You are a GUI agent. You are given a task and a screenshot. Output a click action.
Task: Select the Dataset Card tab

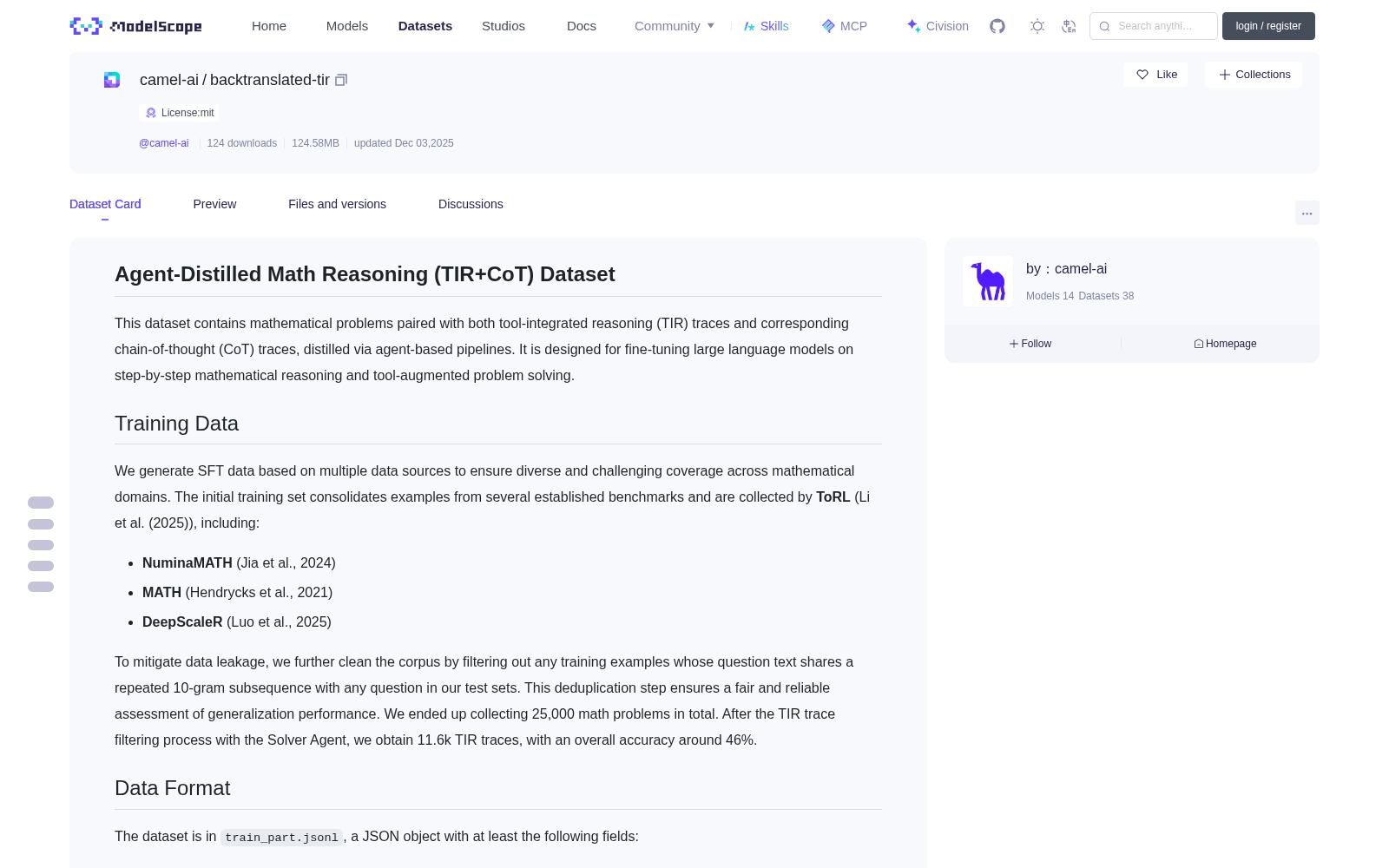[x=105, y=204]
